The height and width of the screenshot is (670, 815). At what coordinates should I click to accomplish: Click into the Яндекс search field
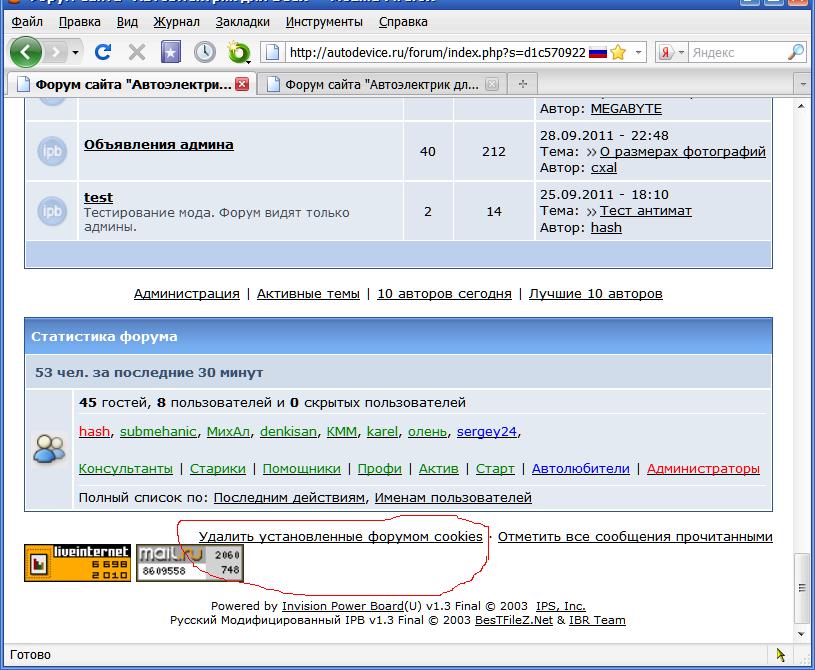pos(738,52)
